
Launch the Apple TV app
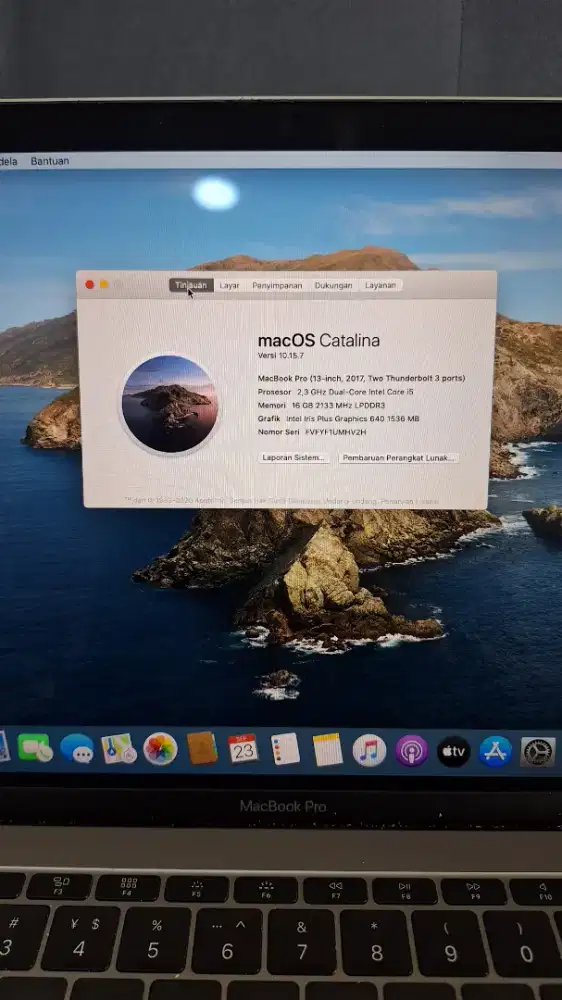coord(454,751)
